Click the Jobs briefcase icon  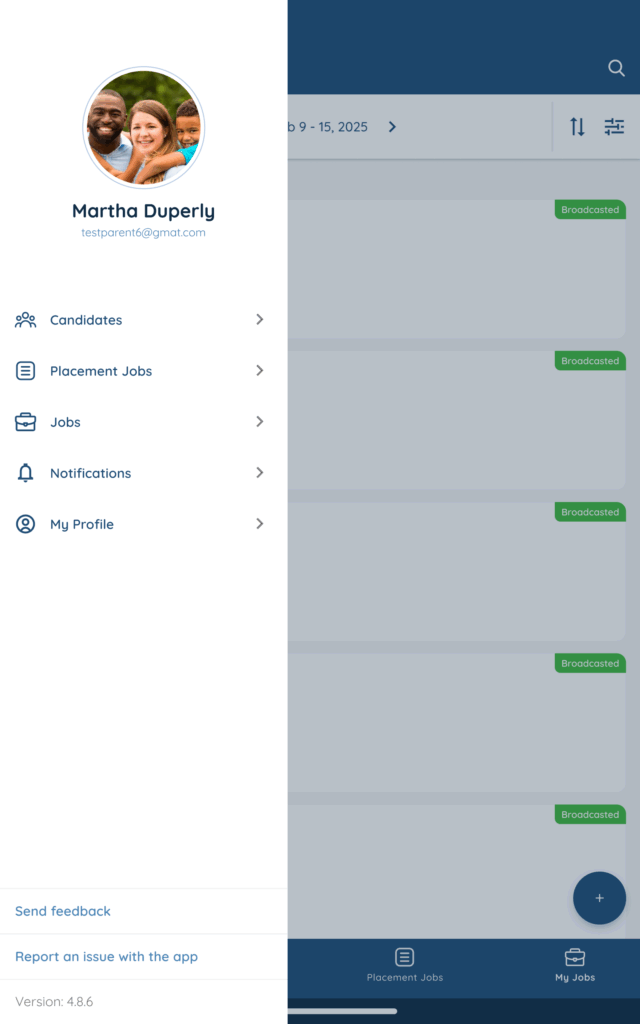tap(25, 422)
